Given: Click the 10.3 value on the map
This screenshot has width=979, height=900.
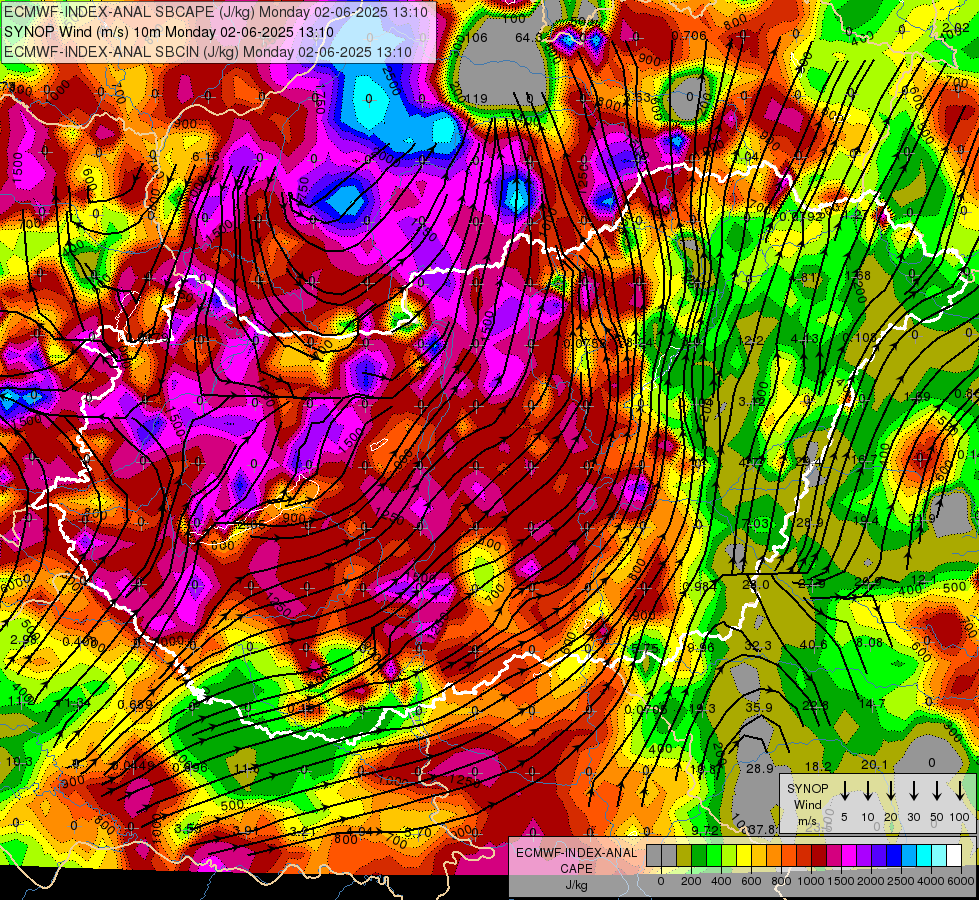Looking at the screenshot, I should [x=19, y=761].
